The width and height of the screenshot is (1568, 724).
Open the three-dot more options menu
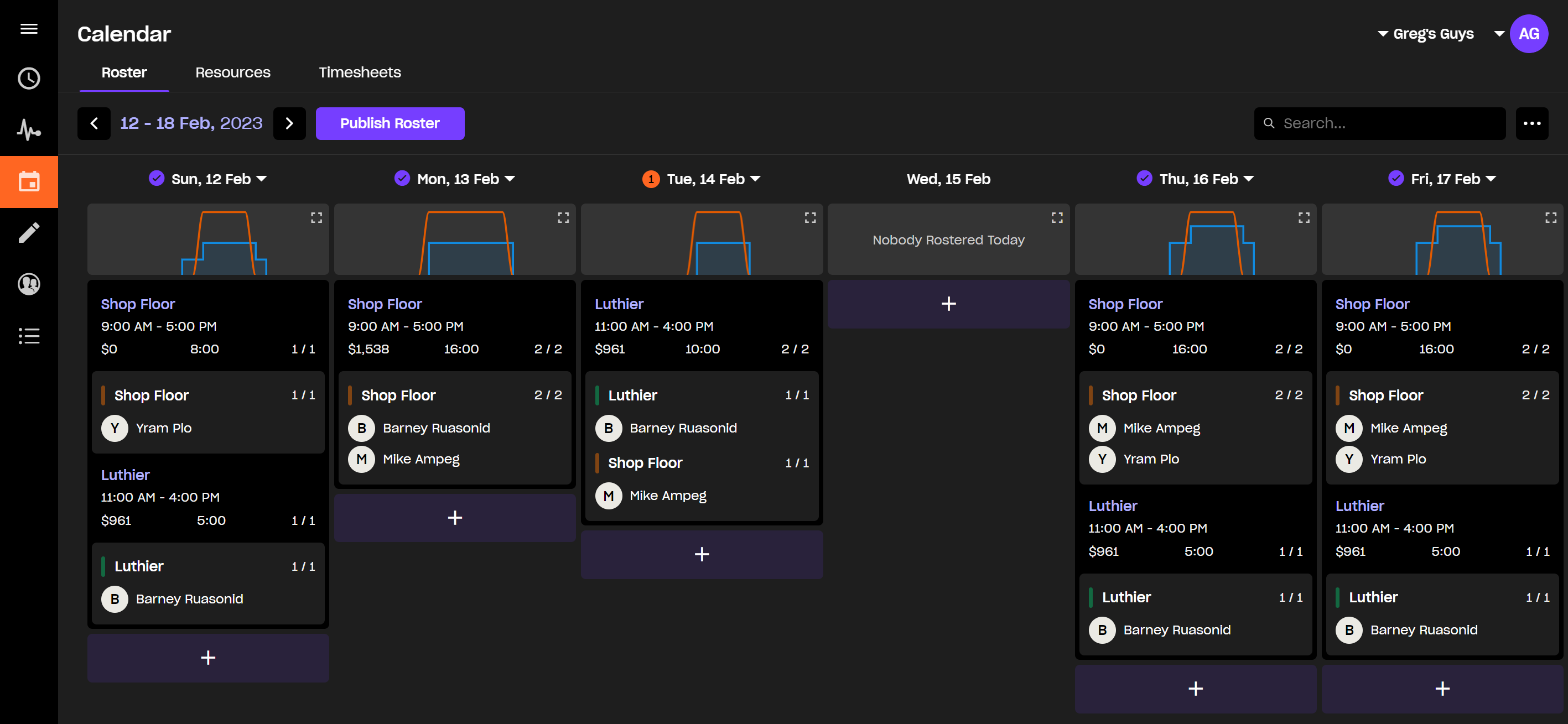[x=1531, y=123]
